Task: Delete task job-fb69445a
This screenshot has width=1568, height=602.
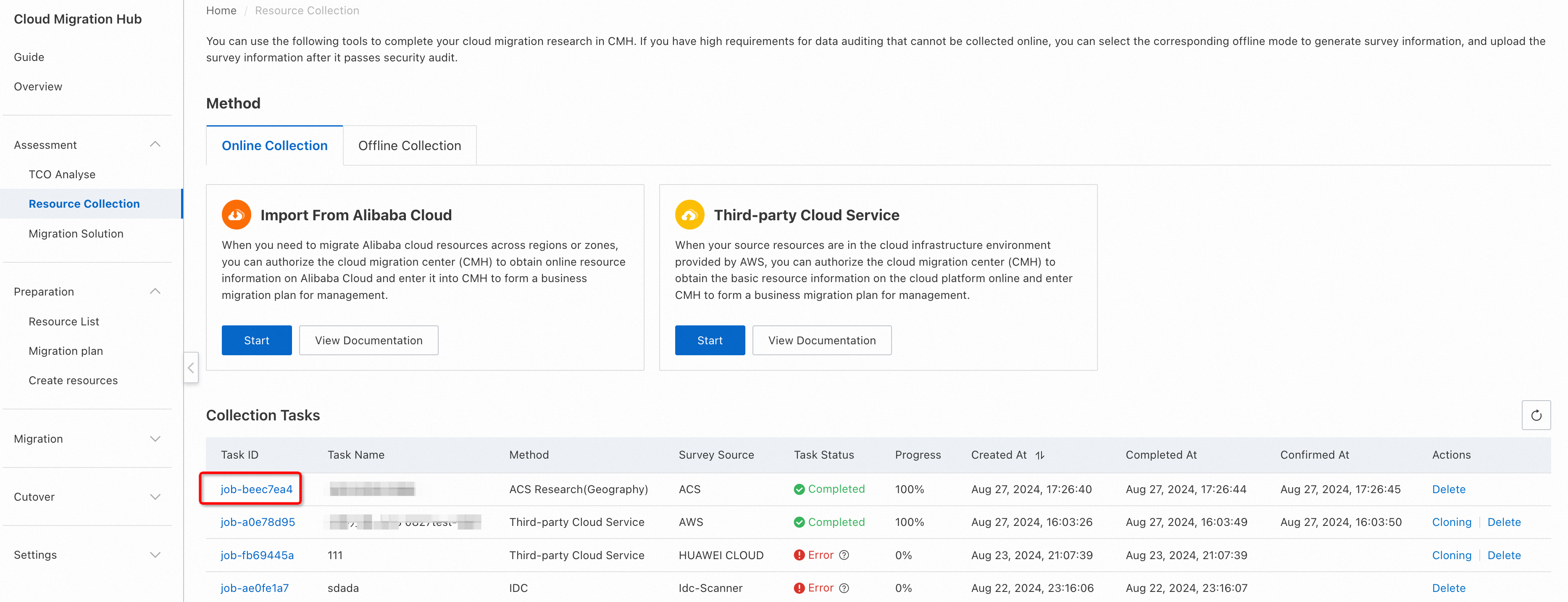Action: [x=1503, y=555]
